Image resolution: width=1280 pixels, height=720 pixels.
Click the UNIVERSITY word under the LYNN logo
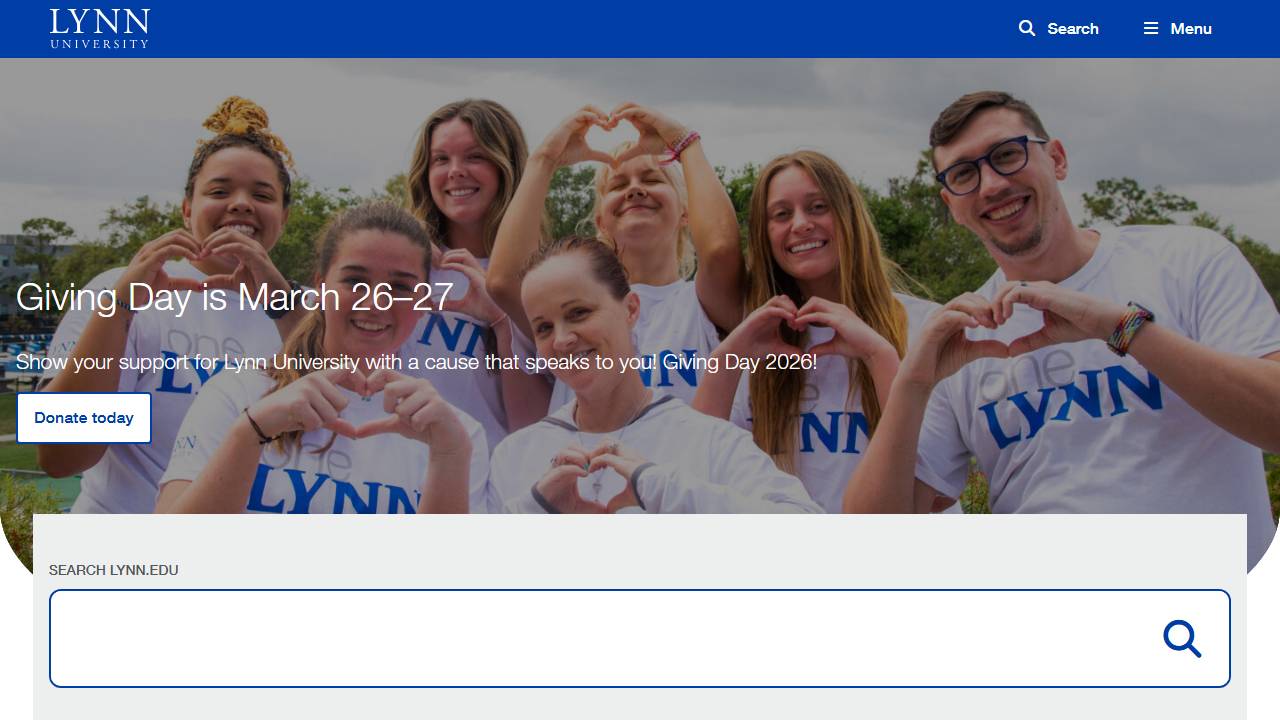(100, 43)
